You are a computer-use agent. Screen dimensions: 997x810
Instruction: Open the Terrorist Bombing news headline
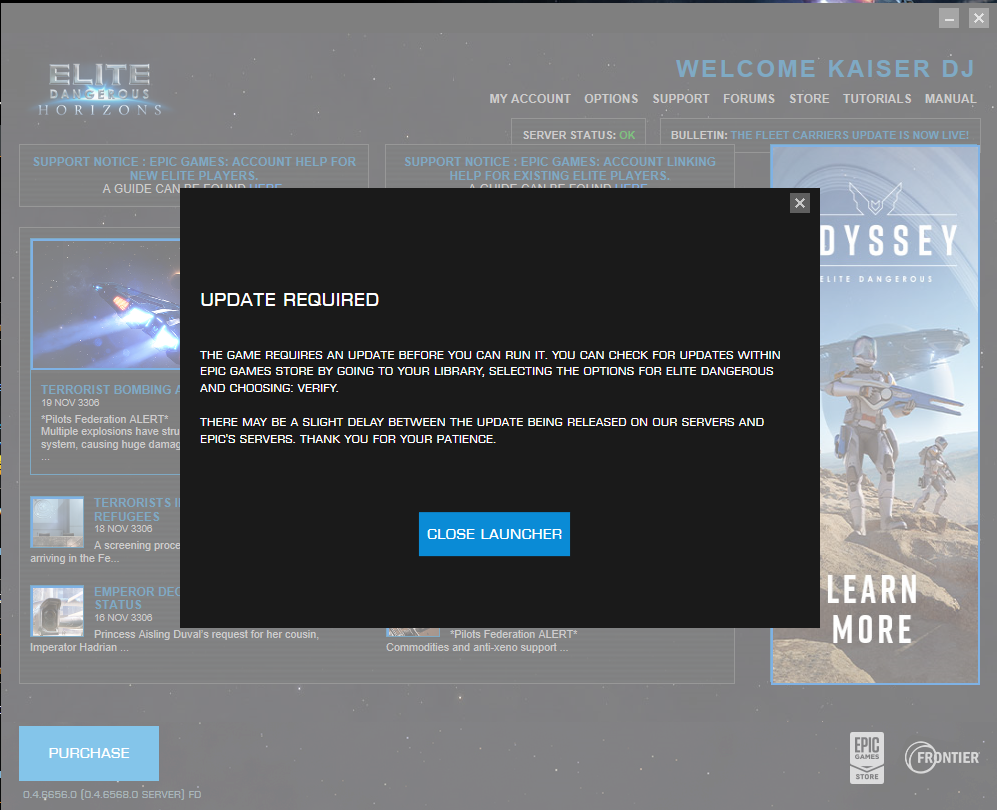tap(111, 390)
